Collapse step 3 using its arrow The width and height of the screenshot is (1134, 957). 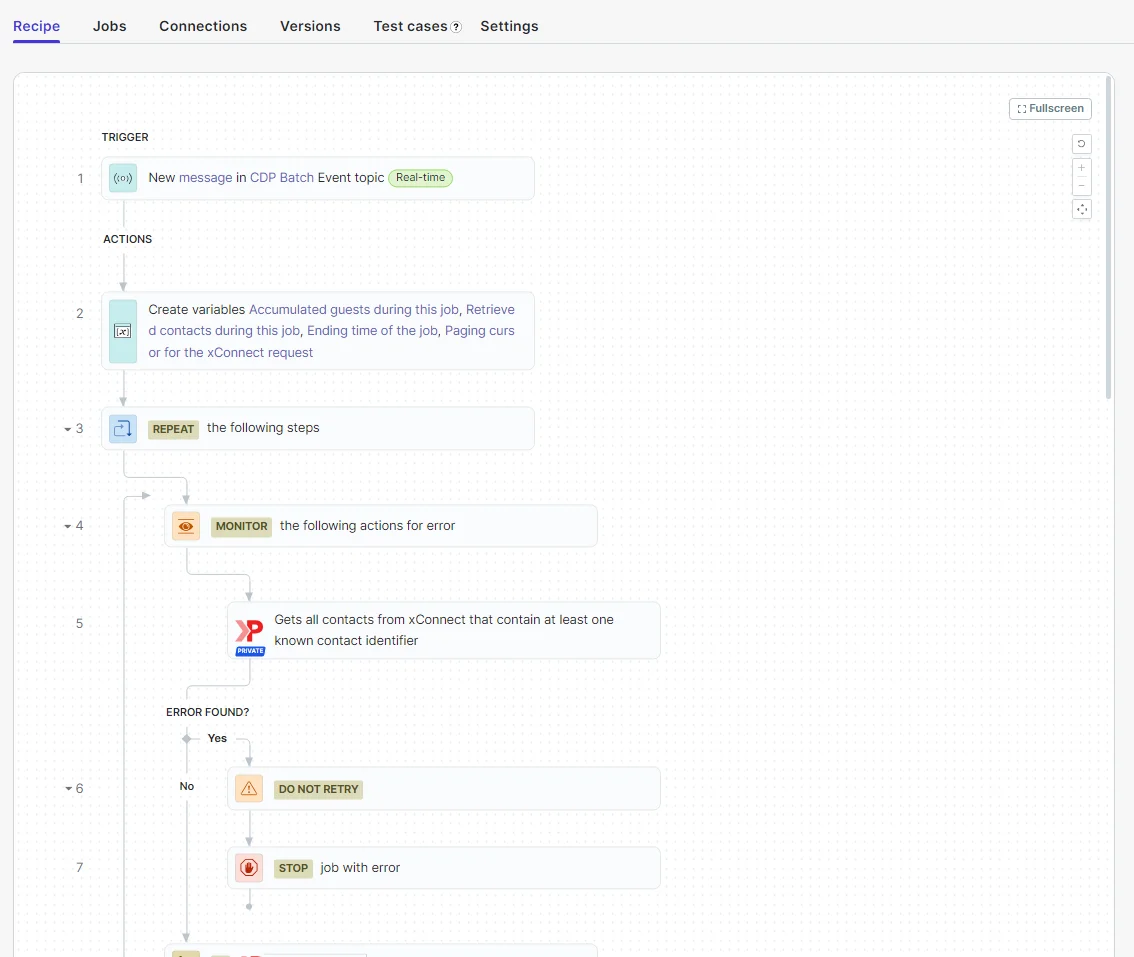68,429
